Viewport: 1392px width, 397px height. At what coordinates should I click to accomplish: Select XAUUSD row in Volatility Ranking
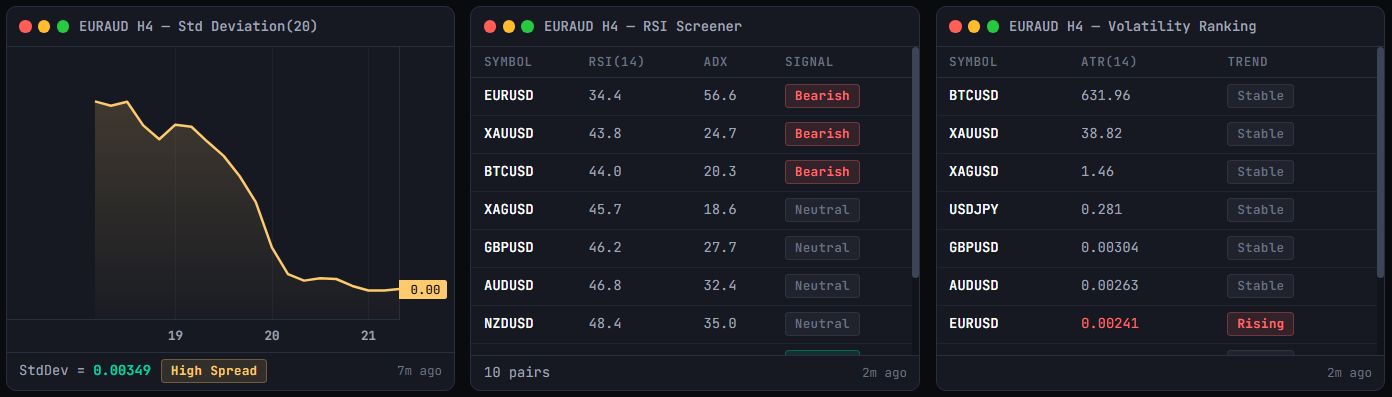pos(1156,134)
